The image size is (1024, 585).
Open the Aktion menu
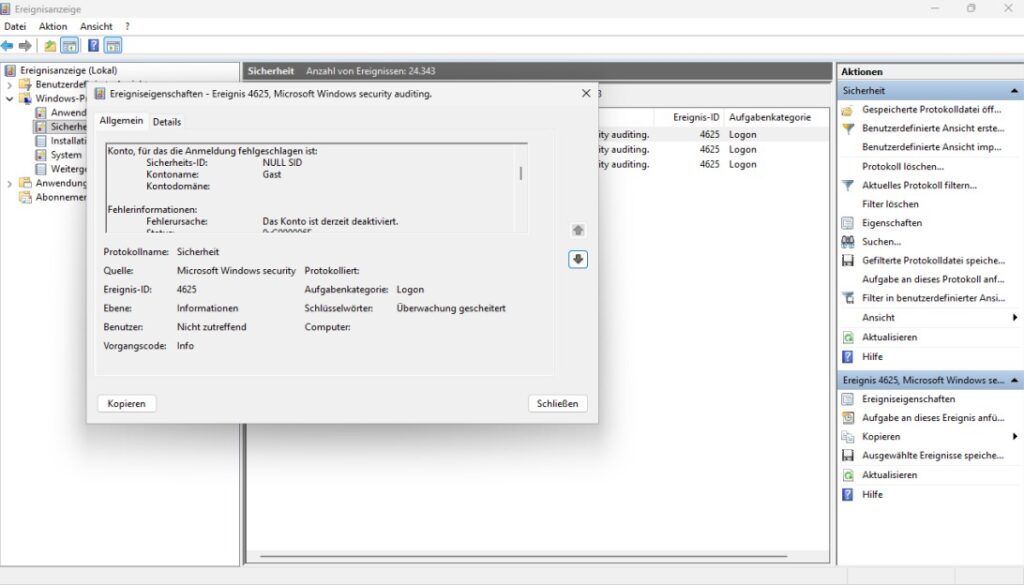(53, 27)
